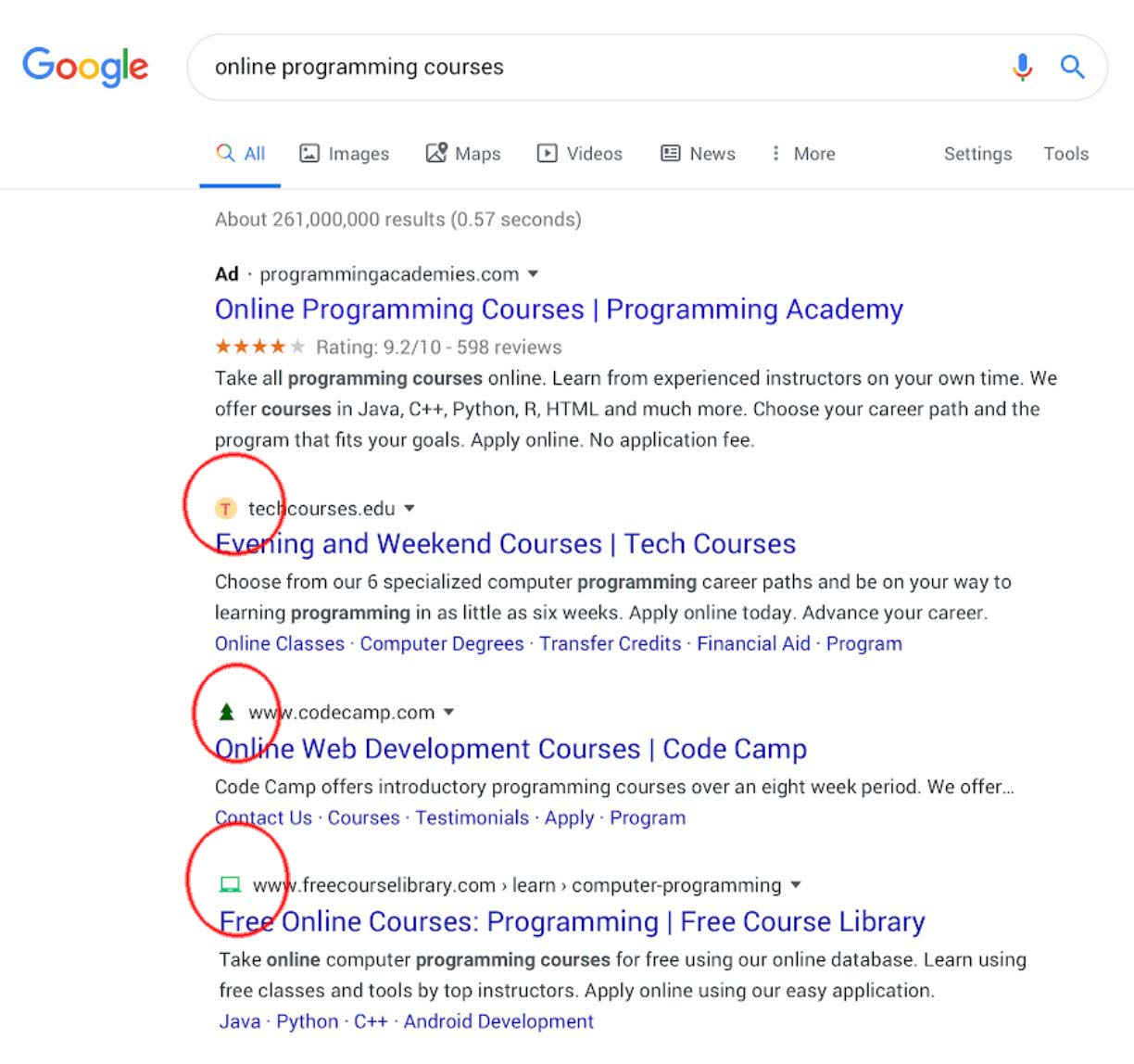Open the Settings menu
Viewport: 1134px width, 1064px height.
(977, 153)
